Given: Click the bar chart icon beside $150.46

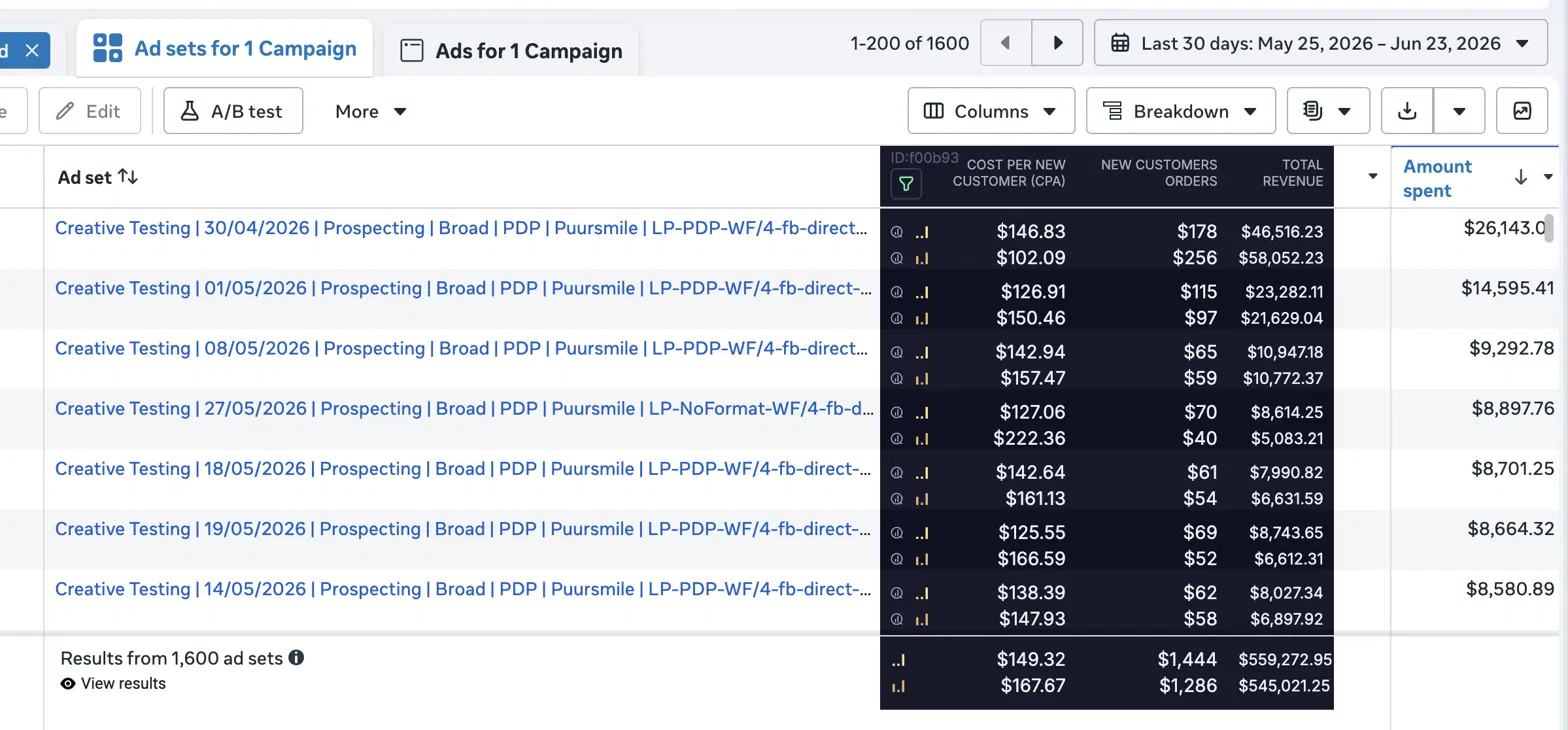Looking at the screenshot, I should pos(921,318).
